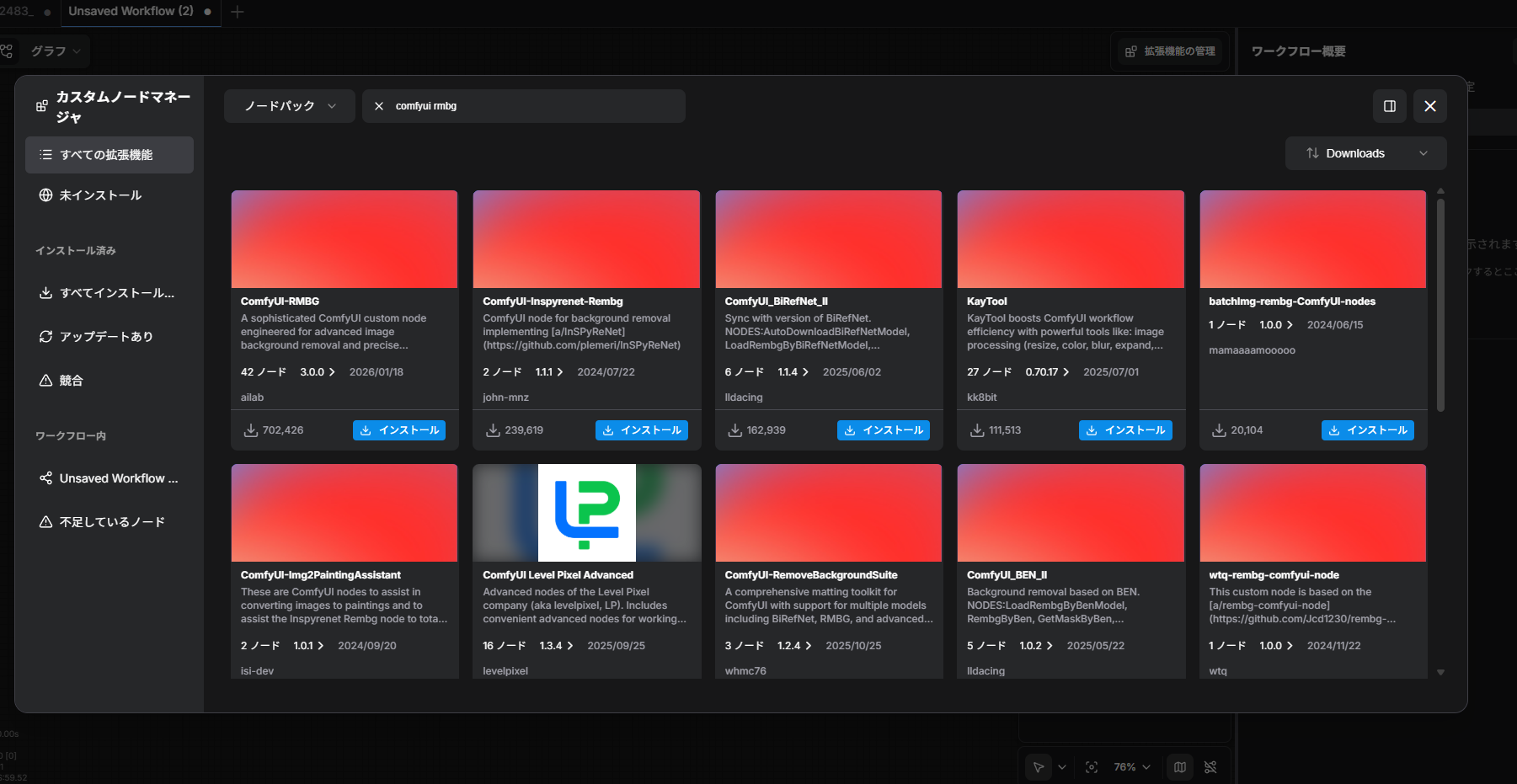Screen dimensions: 1517x784
Task: Add a new workflow tab
Action: click(238, 12)
